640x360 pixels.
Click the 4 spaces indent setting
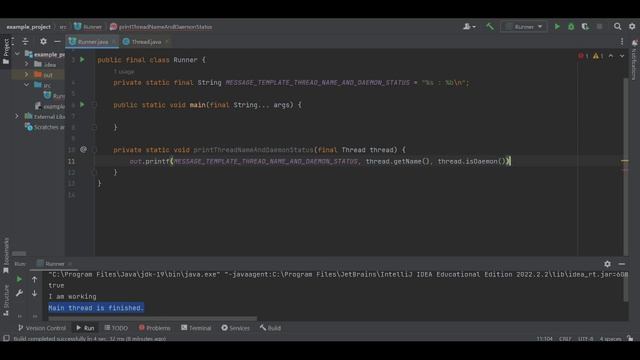610,339
